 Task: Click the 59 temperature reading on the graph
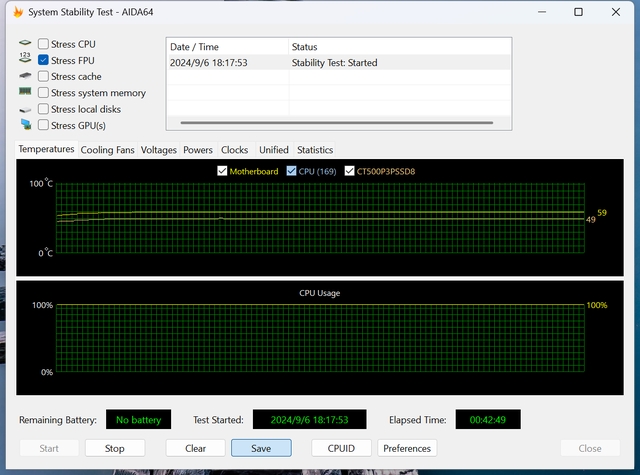pos(602,213)
